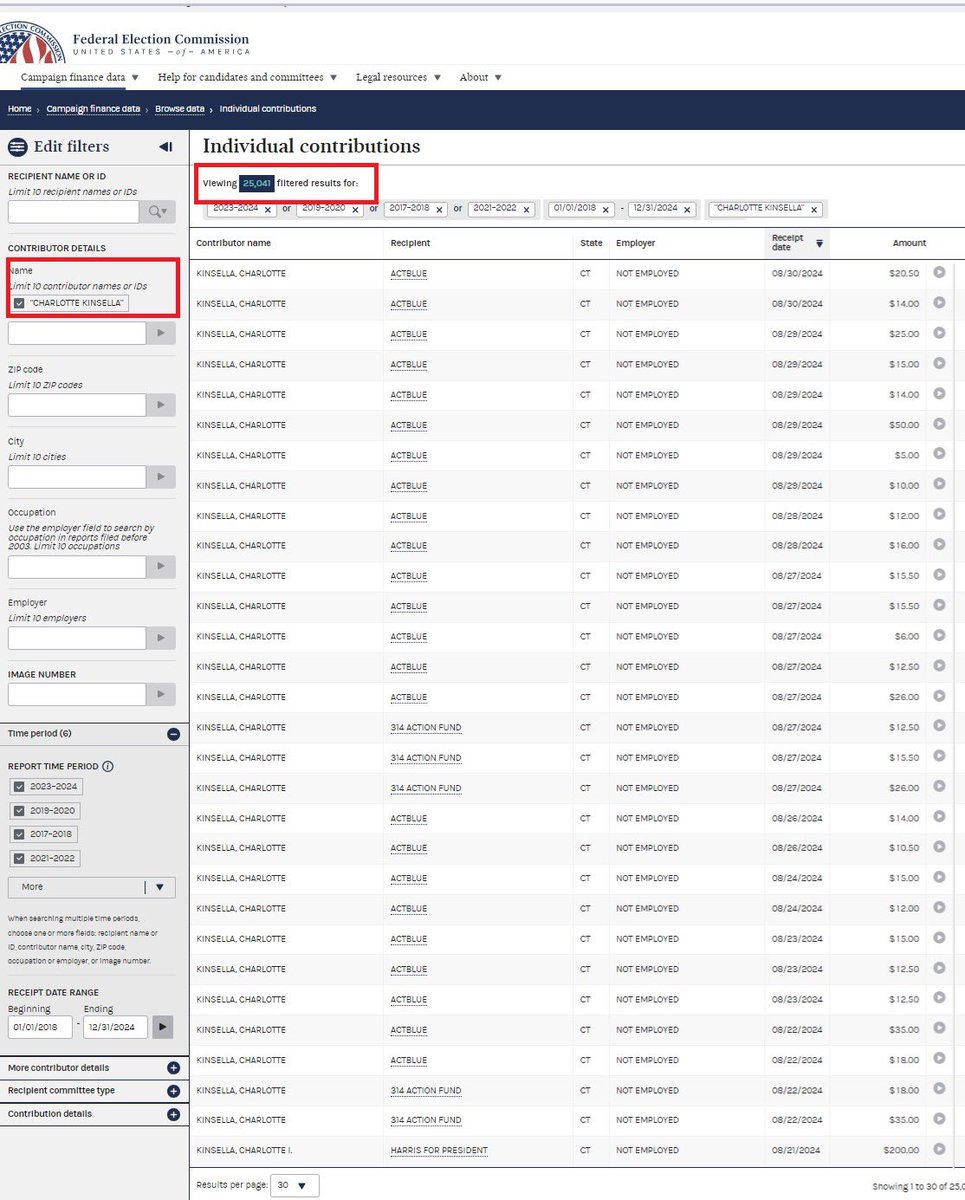Open recipient name search dropdown button
This screenshot has width=965, height=1200.
pyautogui.click(x=158, y=211)
